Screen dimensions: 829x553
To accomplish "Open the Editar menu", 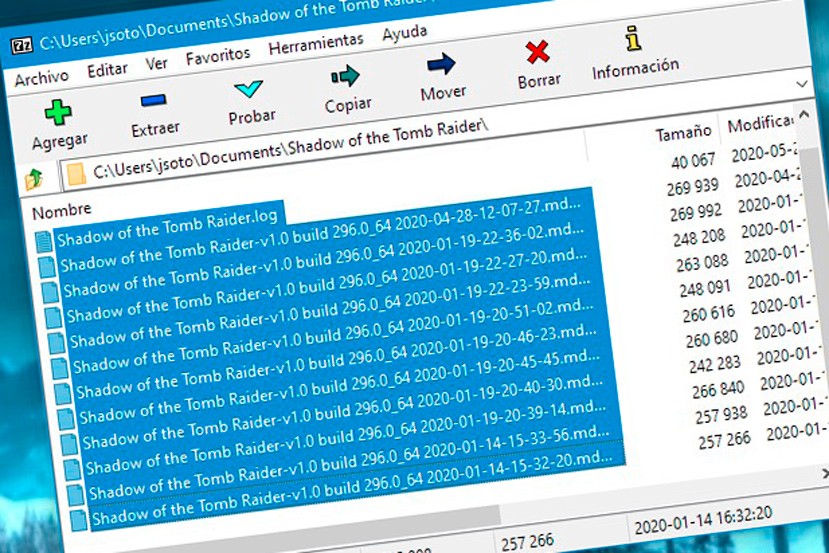I will coord(107,70).
